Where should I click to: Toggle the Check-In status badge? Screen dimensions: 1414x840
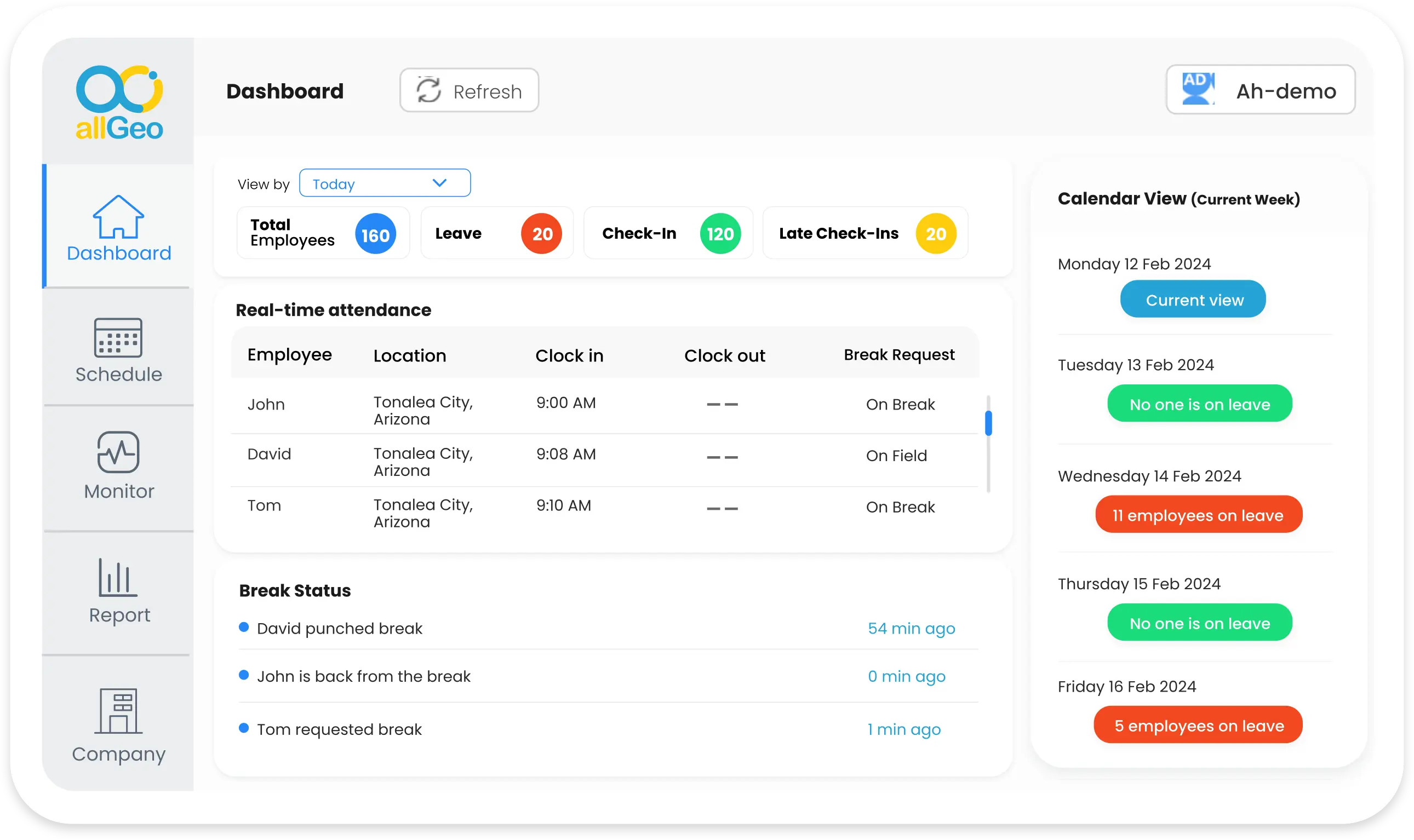(720, 234)
